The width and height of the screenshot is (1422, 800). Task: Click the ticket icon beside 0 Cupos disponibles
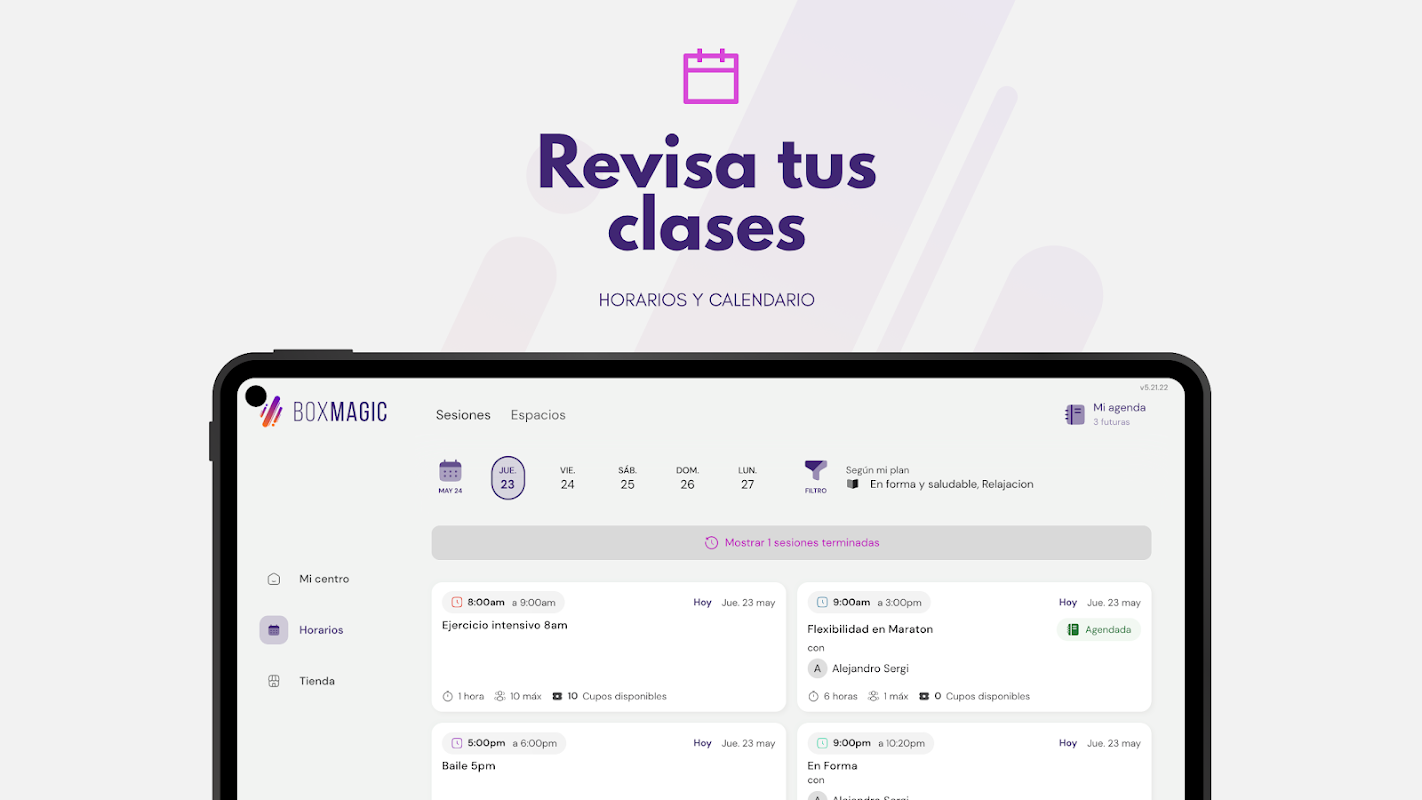point(924,696)
